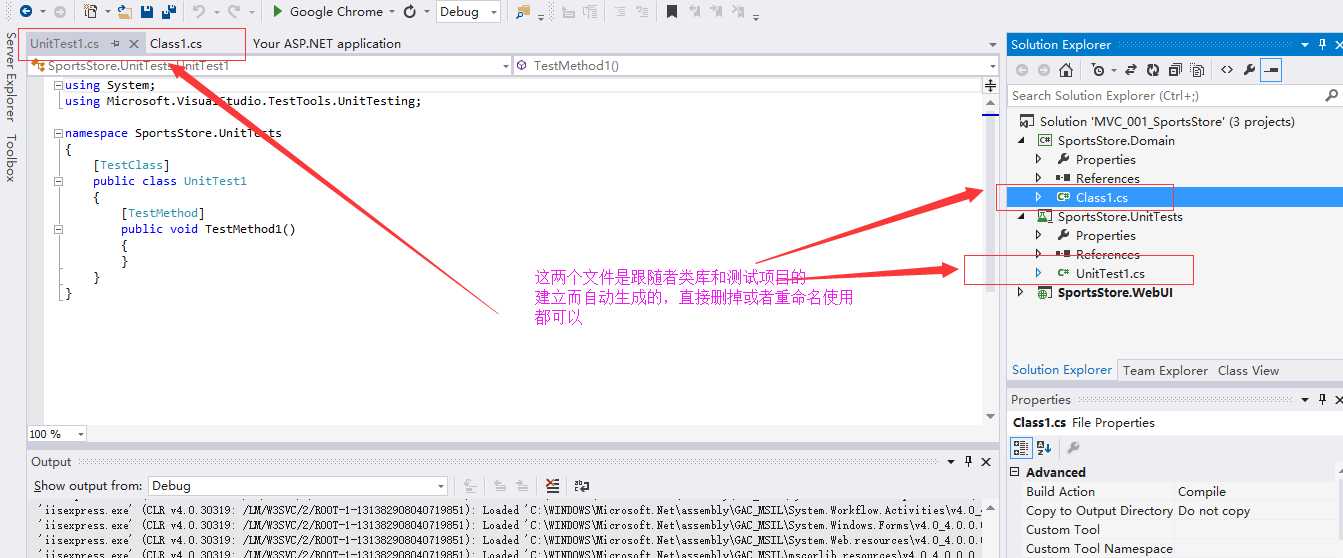Toggle a bookmark with the bookmark icon
The image size is (1343, 558).
[x=672, y=12]
